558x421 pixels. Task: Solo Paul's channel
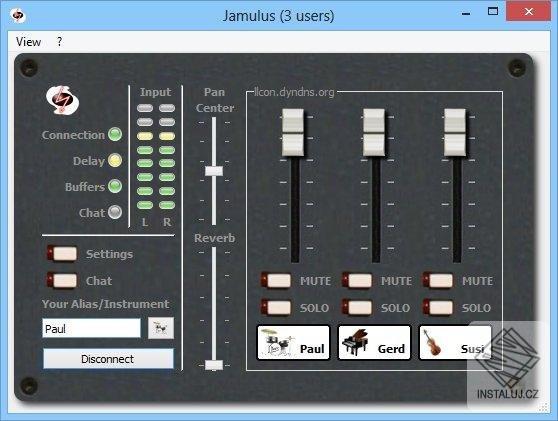point(276,307)
